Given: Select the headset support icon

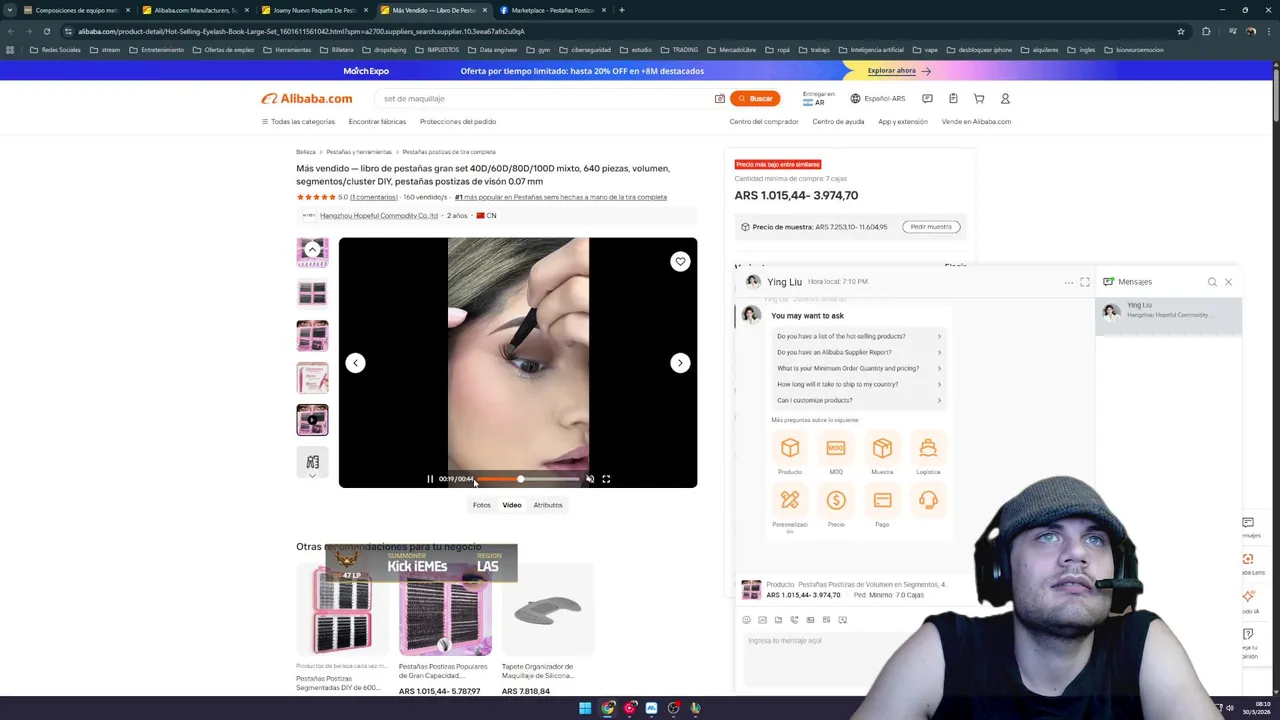Looking at the screenshot, I should 928,500.
